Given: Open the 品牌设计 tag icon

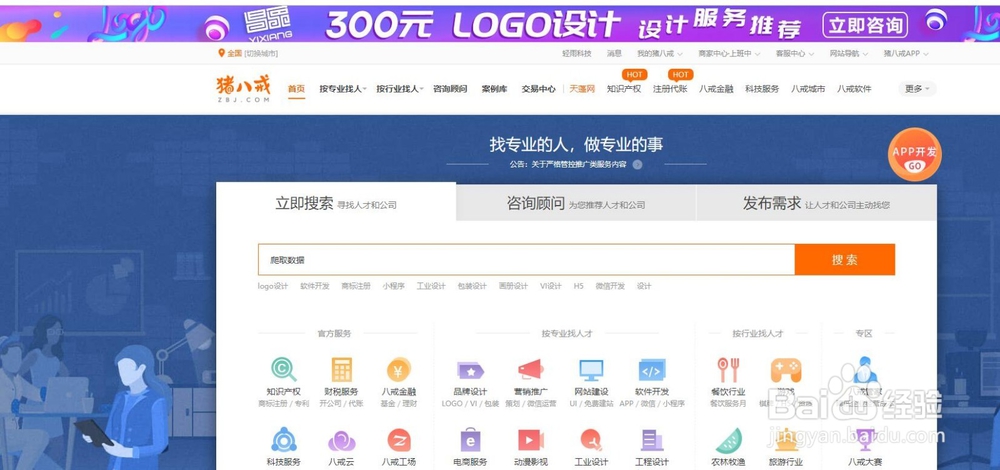Looking at the screenshot, I should pos(471,370).
